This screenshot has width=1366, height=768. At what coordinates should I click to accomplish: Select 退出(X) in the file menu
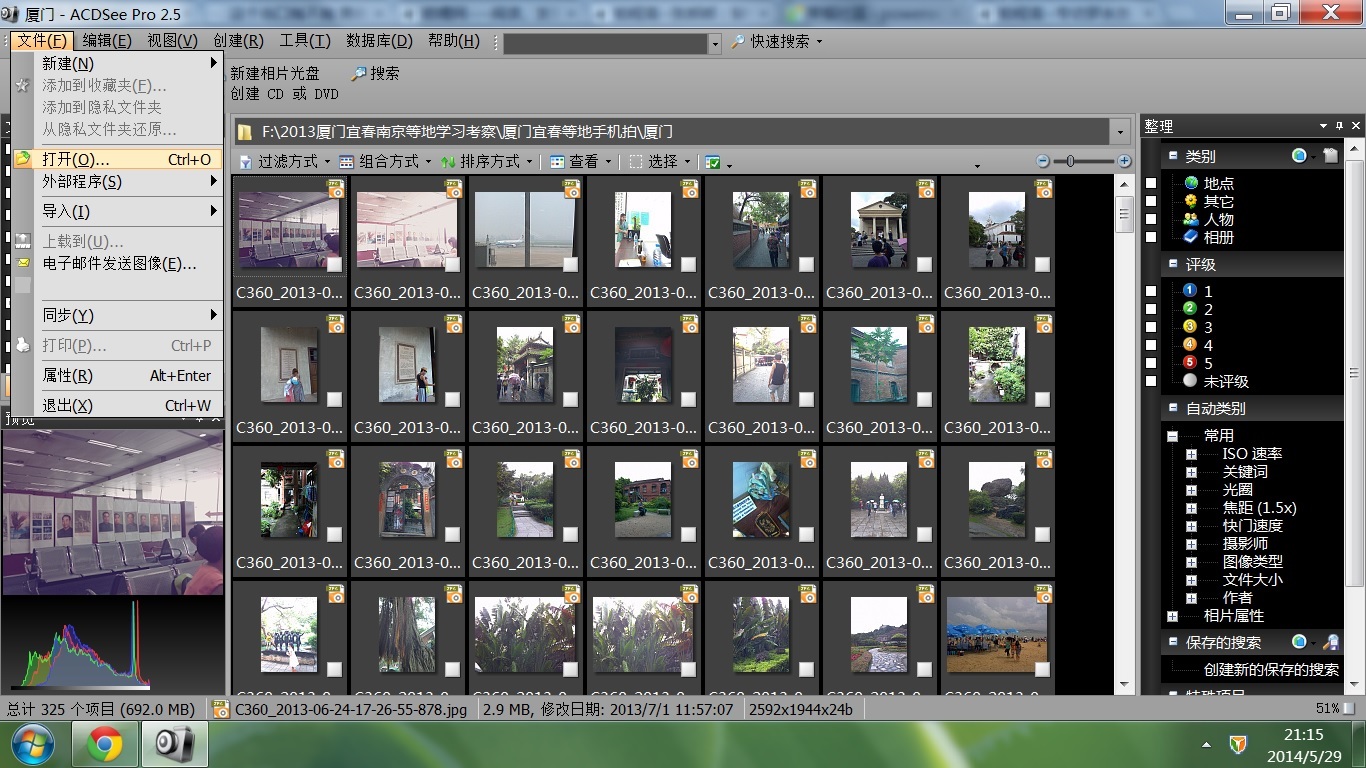[118, 405]
